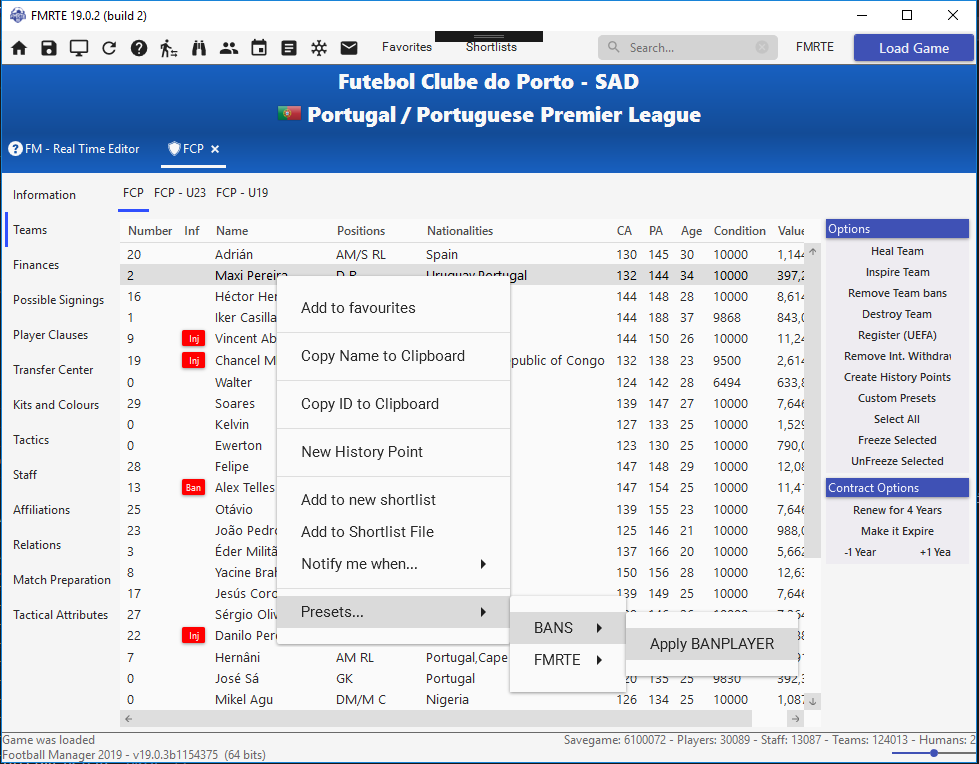The height and width of the screenshot is (764, 979).
Task: Click the Save floppy disk icon
Action: point(49,48)
